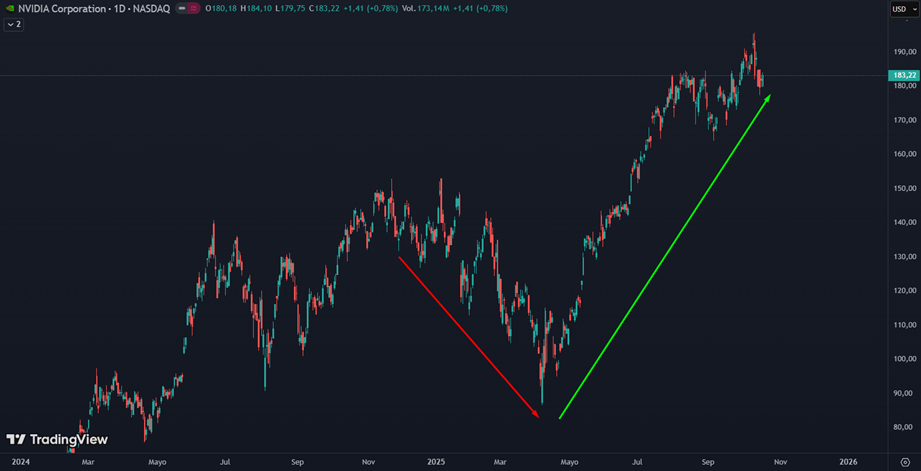Click the NVIDIA Corporation · 1D · NASDAQ title
Viewport: 921px width, 471px height.
[x=94, y=9]
